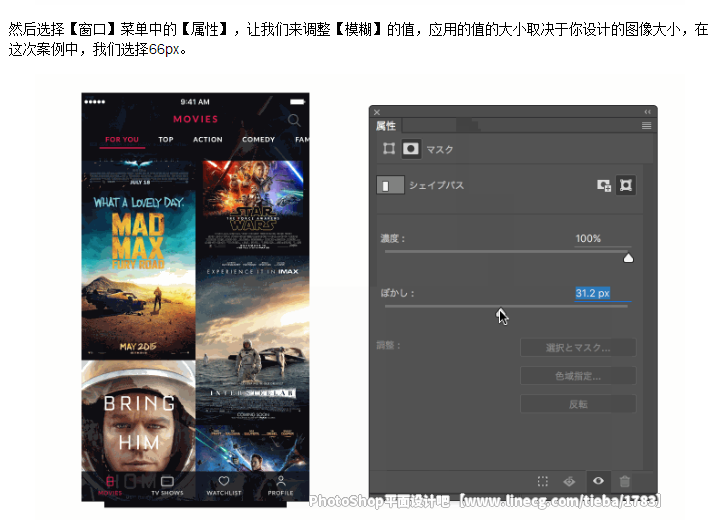Click the 選択とマスク button
The height and width of the screenshot is (520, 717).
[x=578, y=348]
